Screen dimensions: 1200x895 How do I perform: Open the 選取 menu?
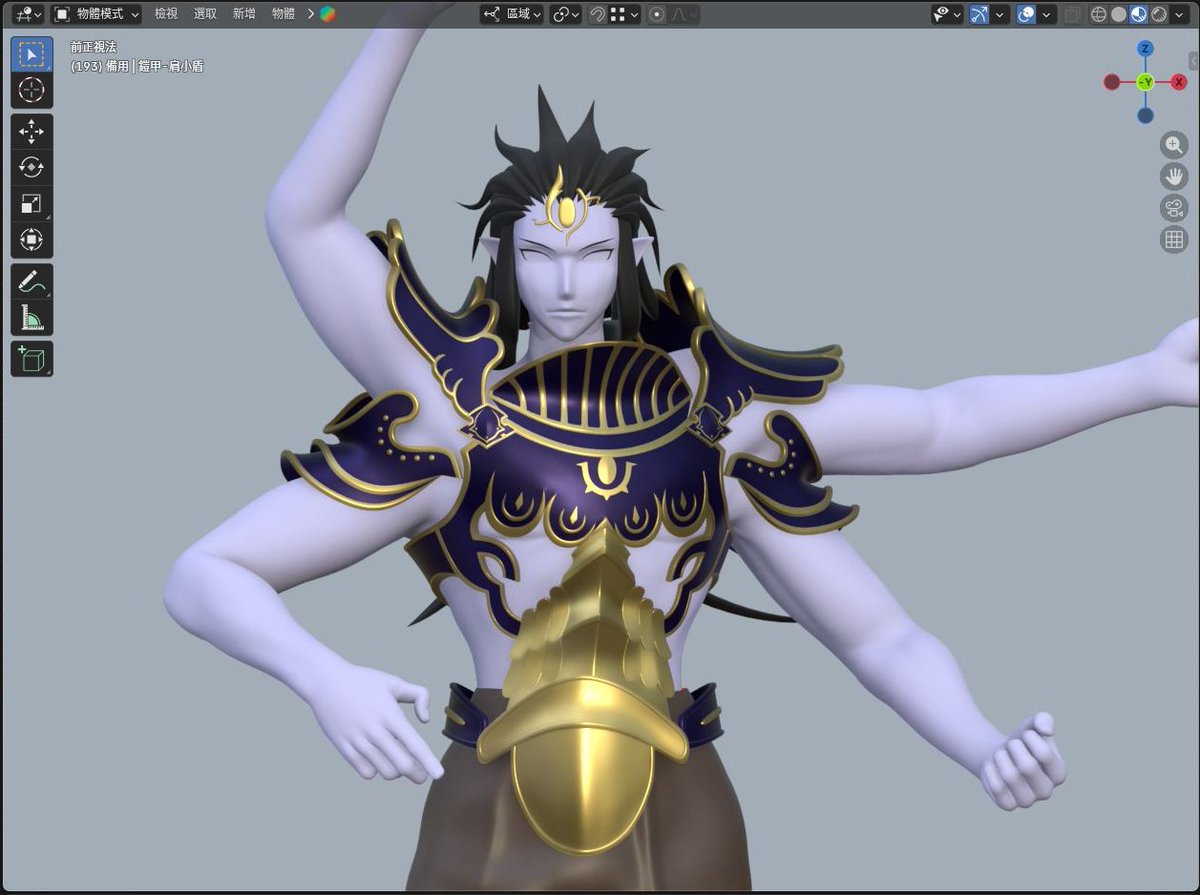tap(205, 14)
